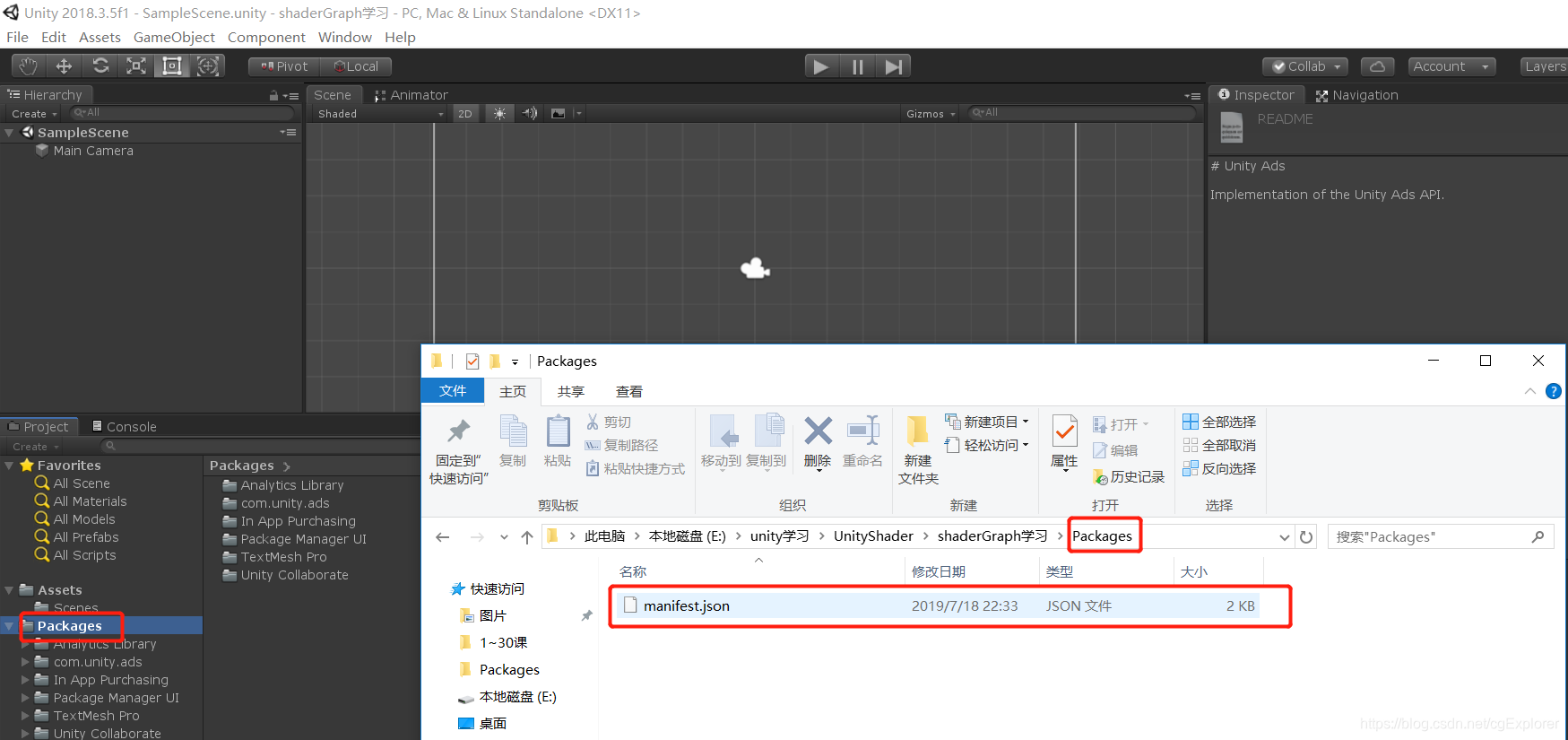Open the Collab dropdown
Screen dimensions: 1568x740
[x=1304, y=66]
